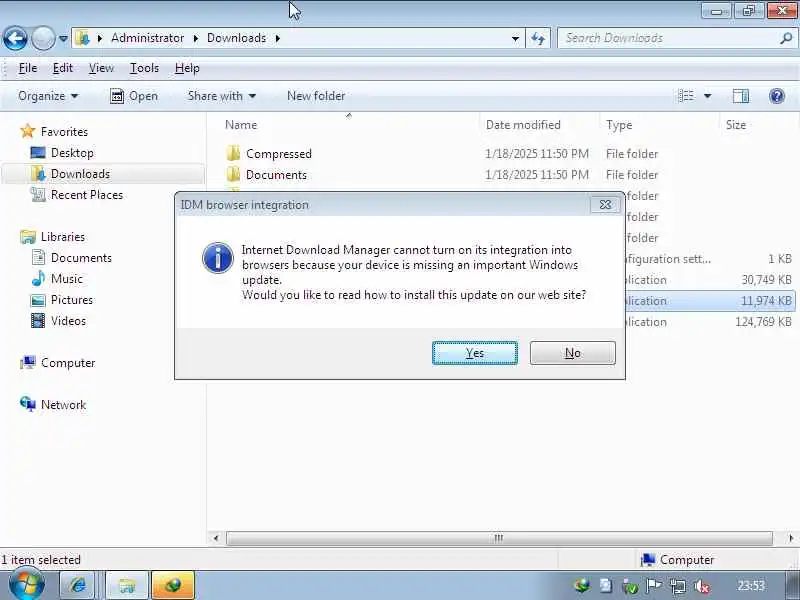Open the Help menu
800x600 pixels.
point(187,68)
